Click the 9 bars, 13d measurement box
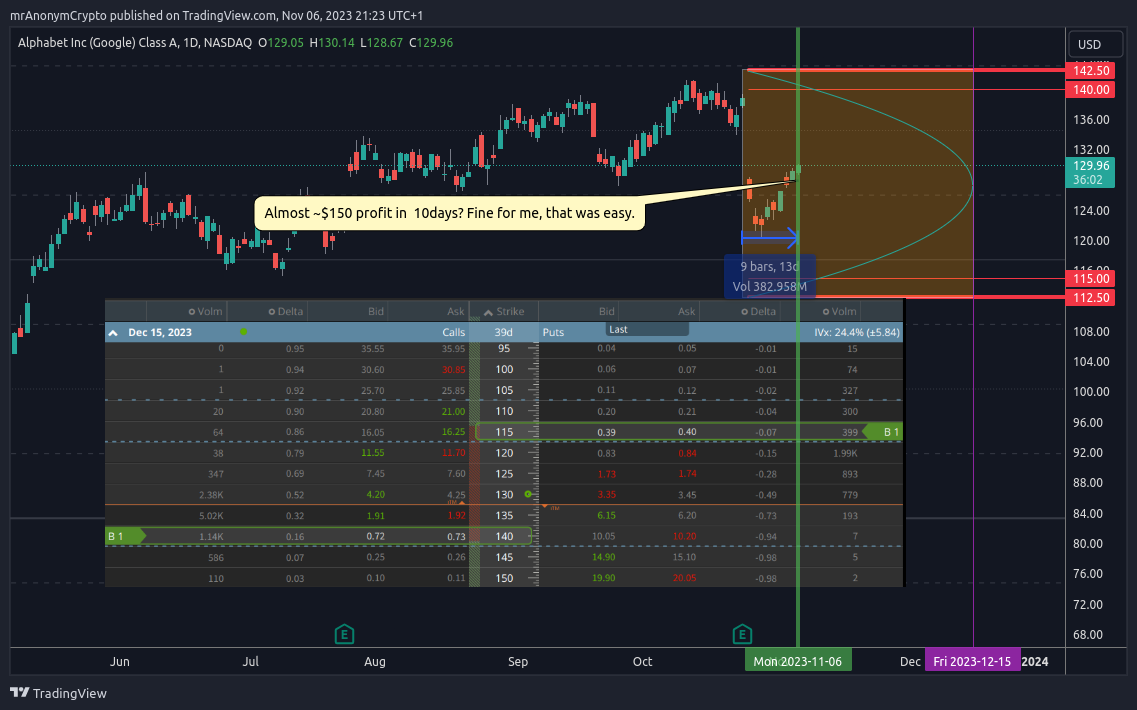 click(769, 276)
